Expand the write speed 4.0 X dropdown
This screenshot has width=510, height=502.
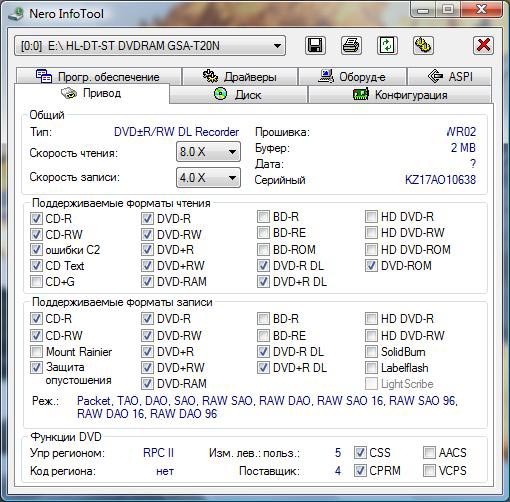tap(208, 178)
